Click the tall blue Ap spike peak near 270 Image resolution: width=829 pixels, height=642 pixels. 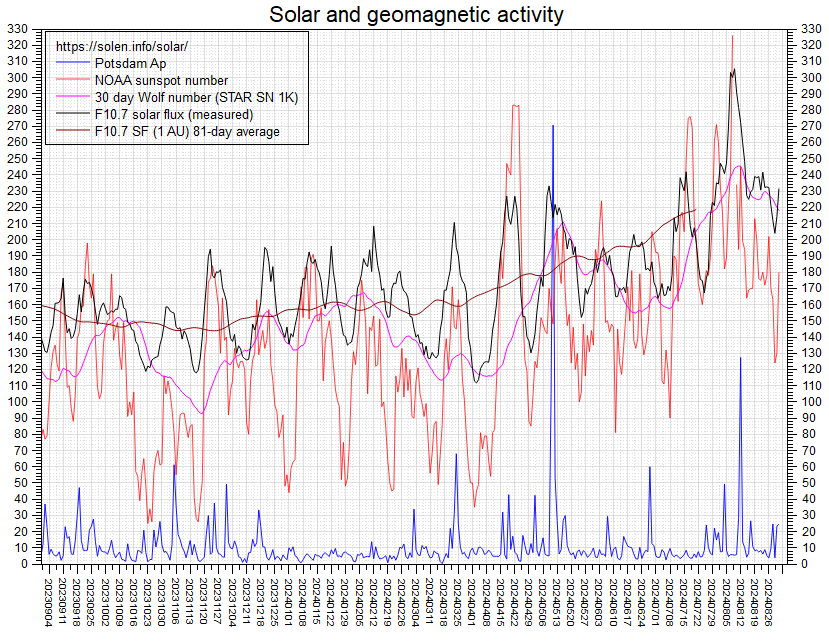click(553, 126)
